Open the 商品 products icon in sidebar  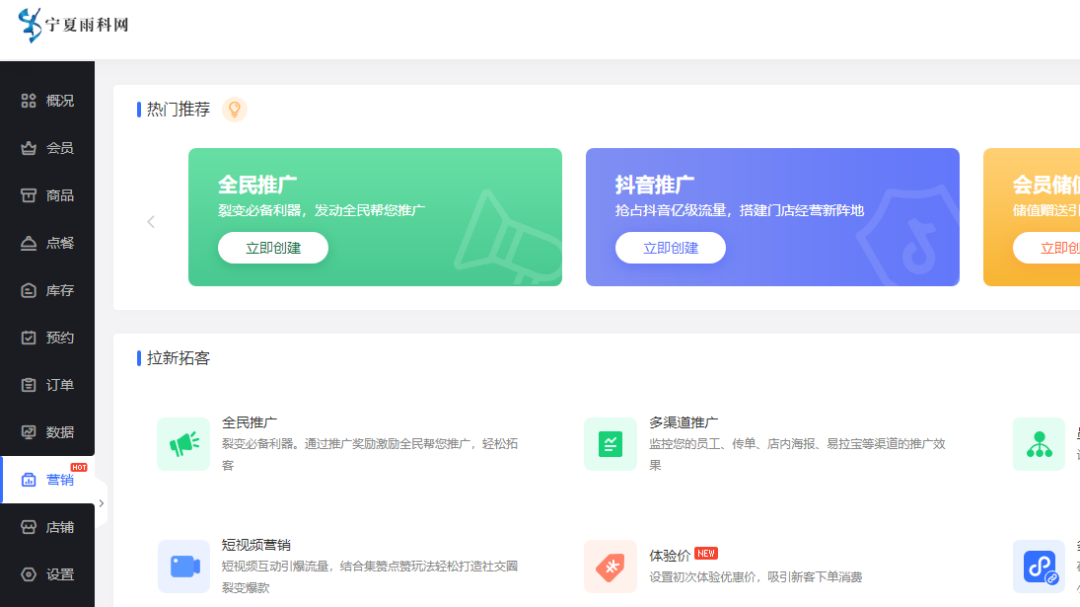point(28,196)
